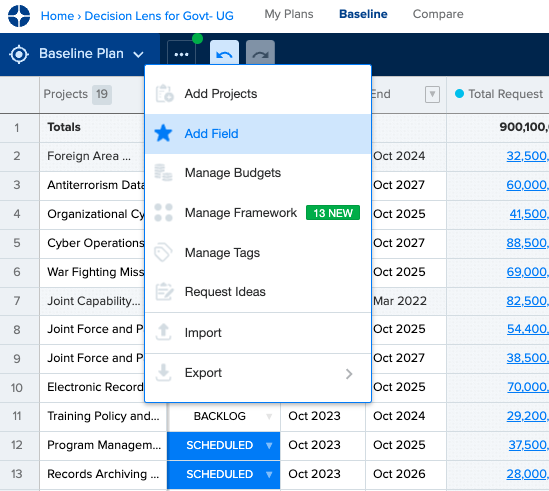This screenshot has height=491, width=549.
Task: Click the Request Ideas notepad icon
Action: coord(164,292)
